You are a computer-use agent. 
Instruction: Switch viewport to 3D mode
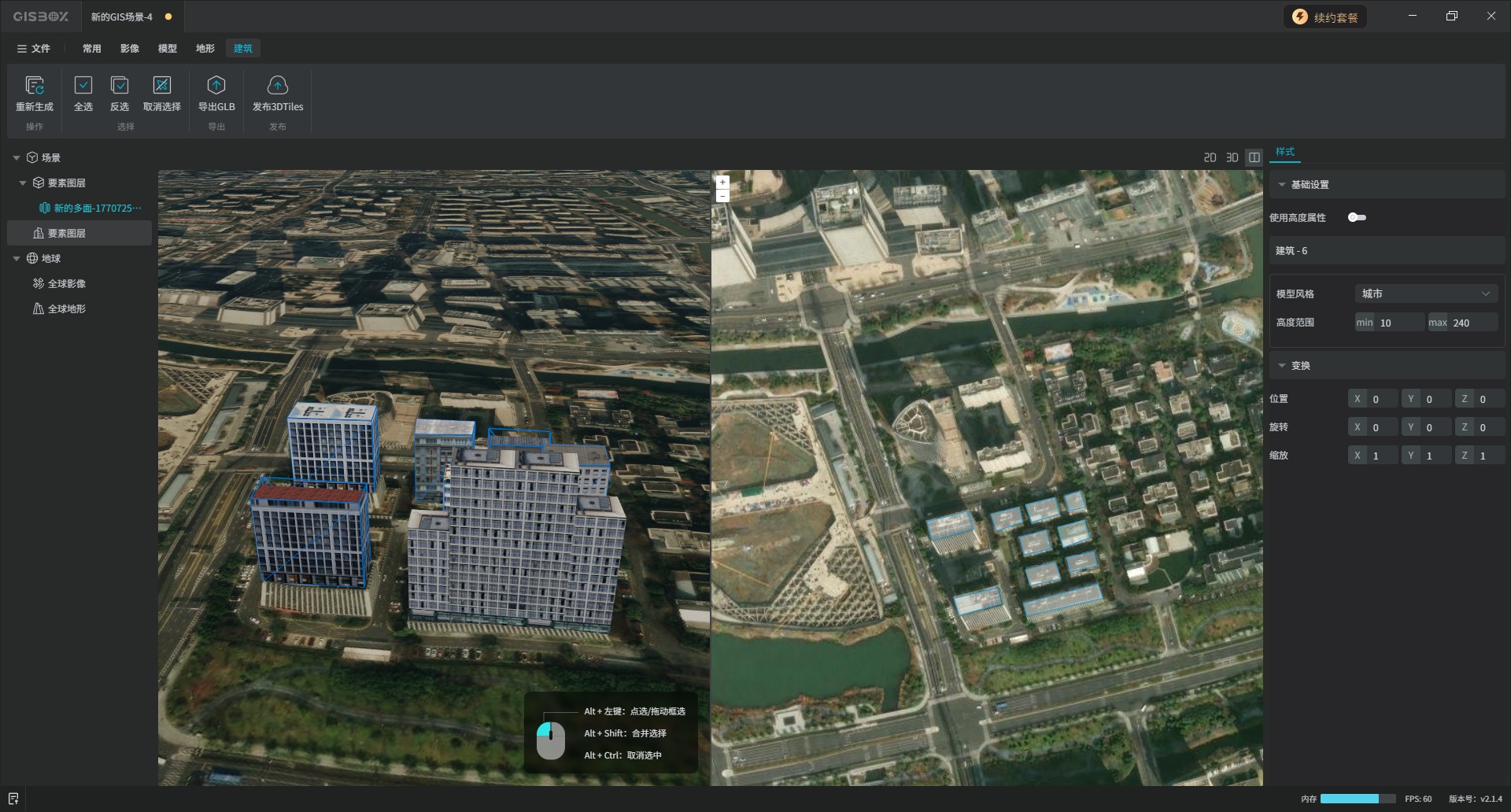pos(1232,157)
